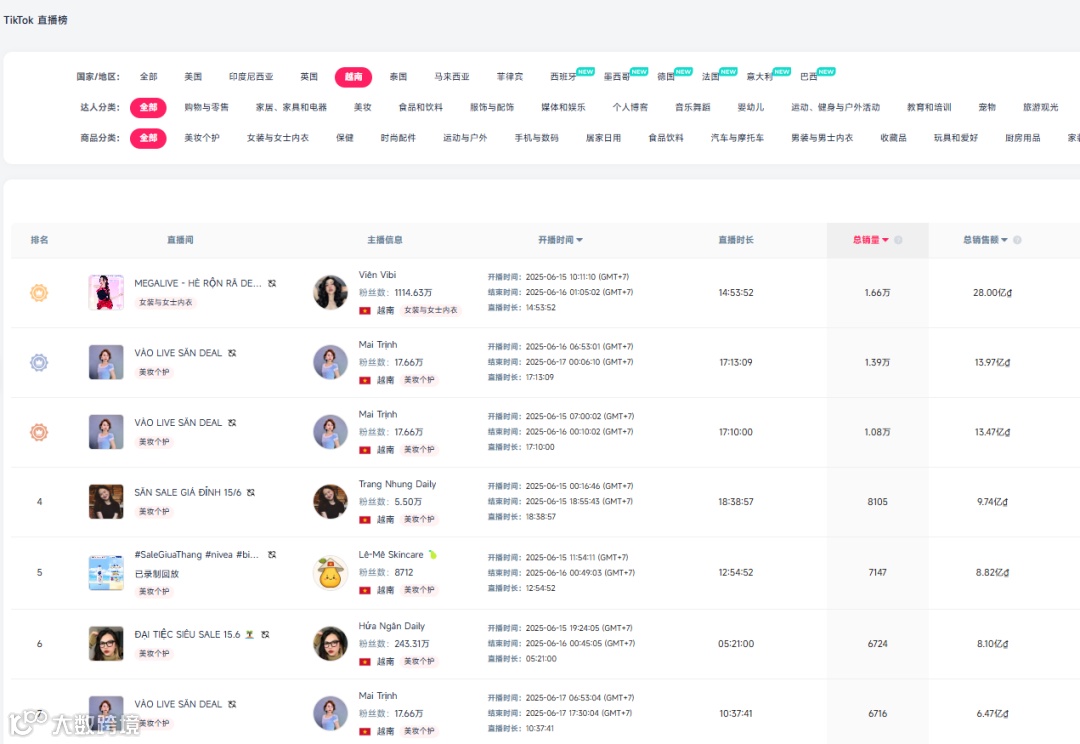Open Lê-Mê Skincare streamer avatar
This screenshot has height=744, width=1080.
[331, 572]
